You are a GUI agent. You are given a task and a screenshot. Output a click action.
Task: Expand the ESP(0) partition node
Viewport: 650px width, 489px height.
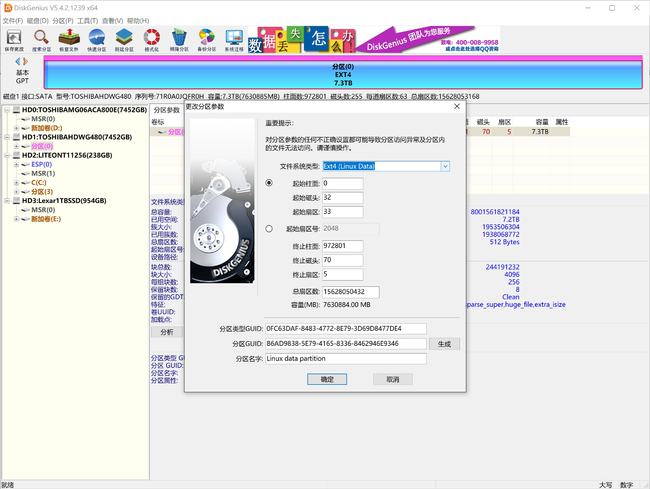[16, 165]
